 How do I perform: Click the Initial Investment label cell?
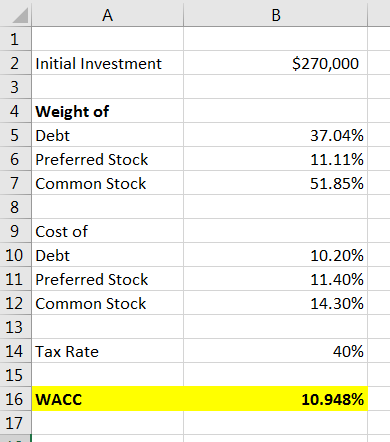(x=107, y=63)
